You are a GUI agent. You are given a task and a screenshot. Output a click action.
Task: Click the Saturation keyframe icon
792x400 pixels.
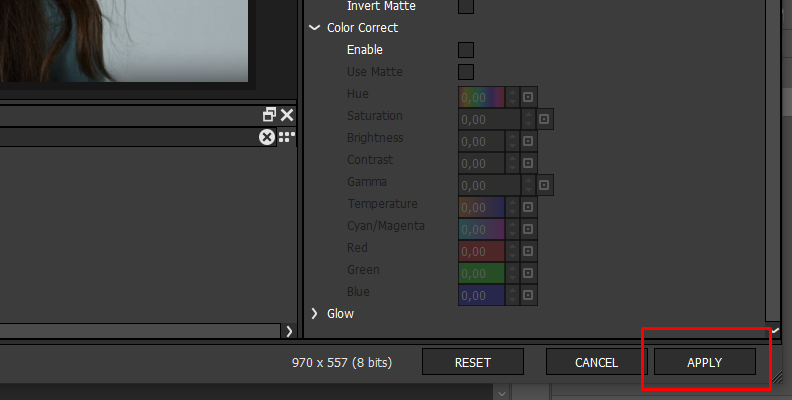tap(545, 119)
